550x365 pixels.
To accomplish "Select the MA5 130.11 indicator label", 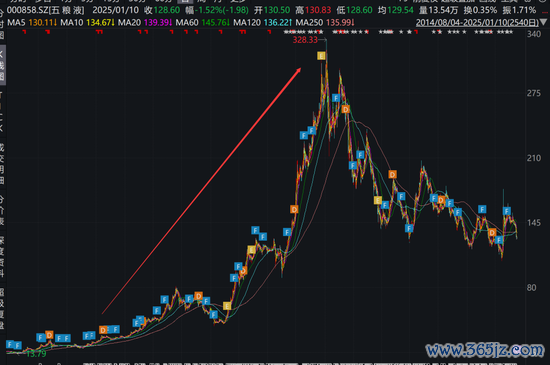I will coord(32,22).
